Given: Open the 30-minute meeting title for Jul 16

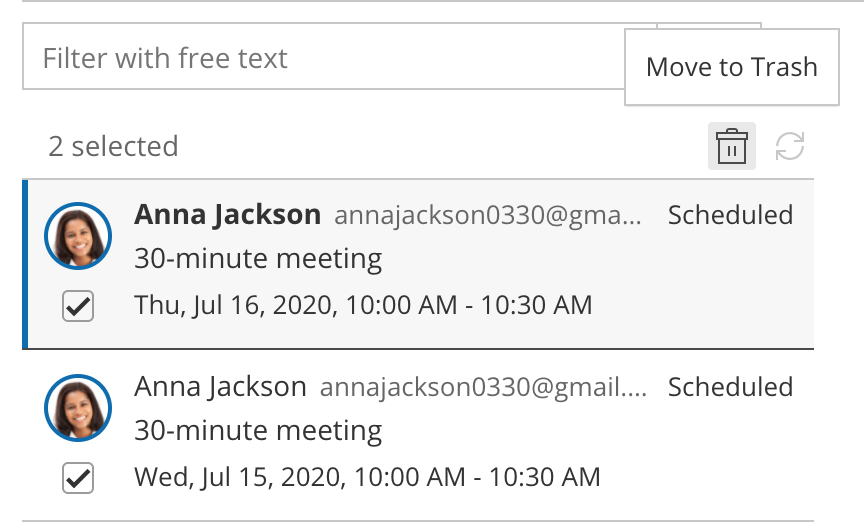Looking at the screenshot, I should [x=258, y=260].
